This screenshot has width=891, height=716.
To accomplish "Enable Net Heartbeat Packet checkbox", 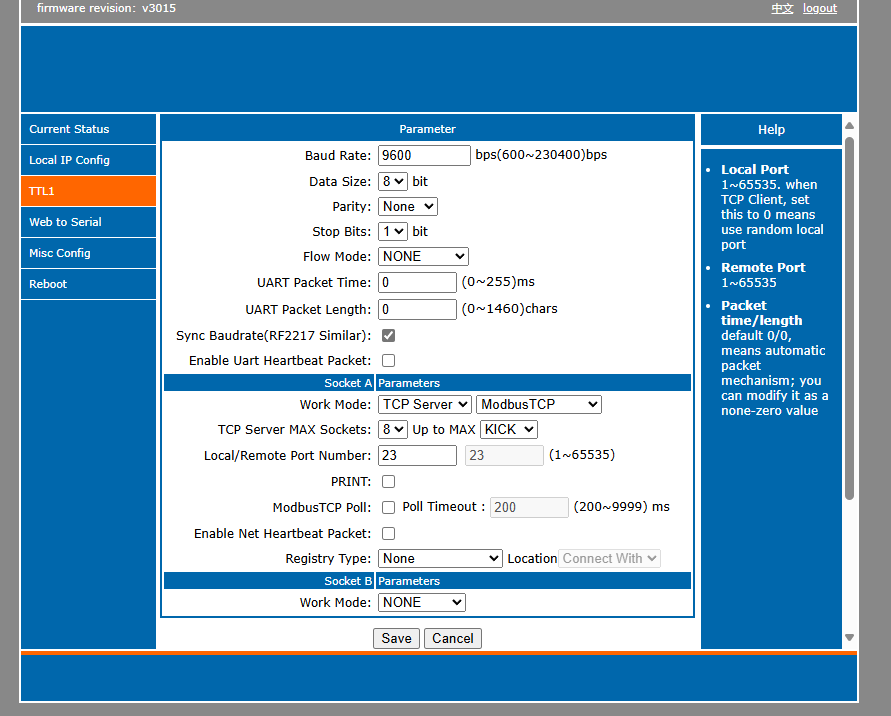I will [x=389, y=534].
